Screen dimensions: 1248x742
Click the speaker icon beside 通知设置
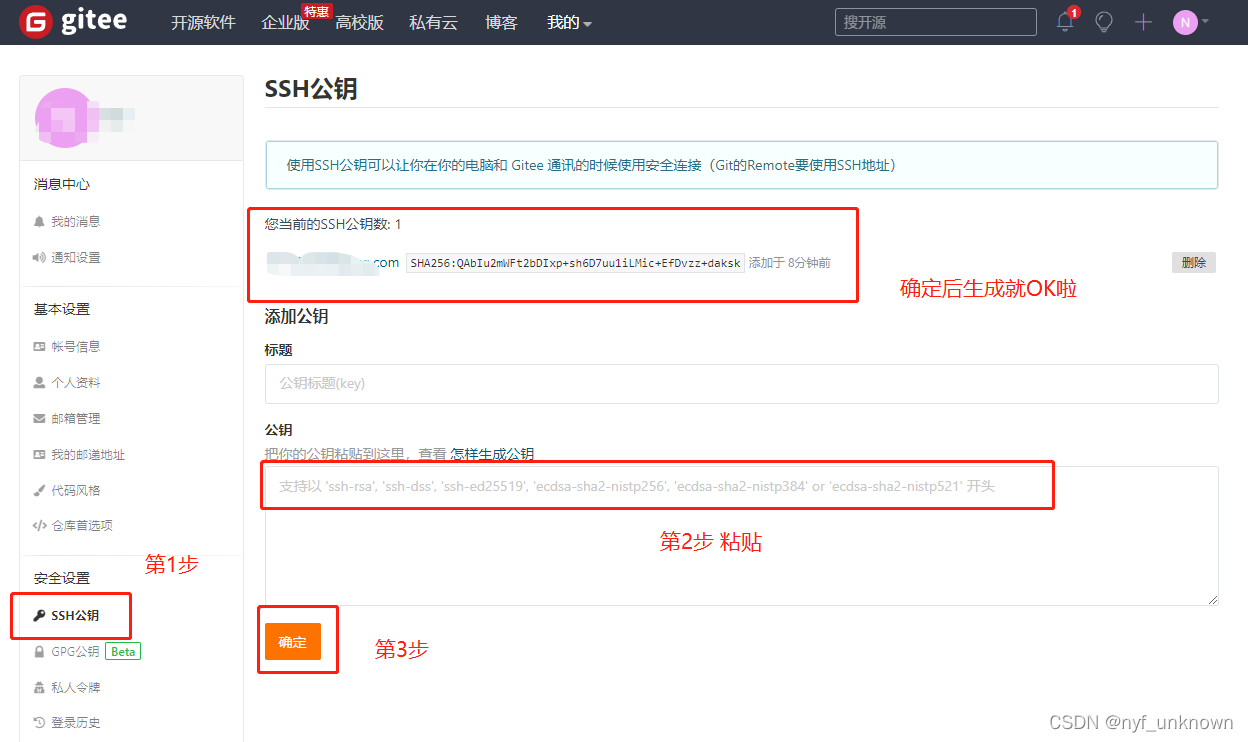pos(39,257)
